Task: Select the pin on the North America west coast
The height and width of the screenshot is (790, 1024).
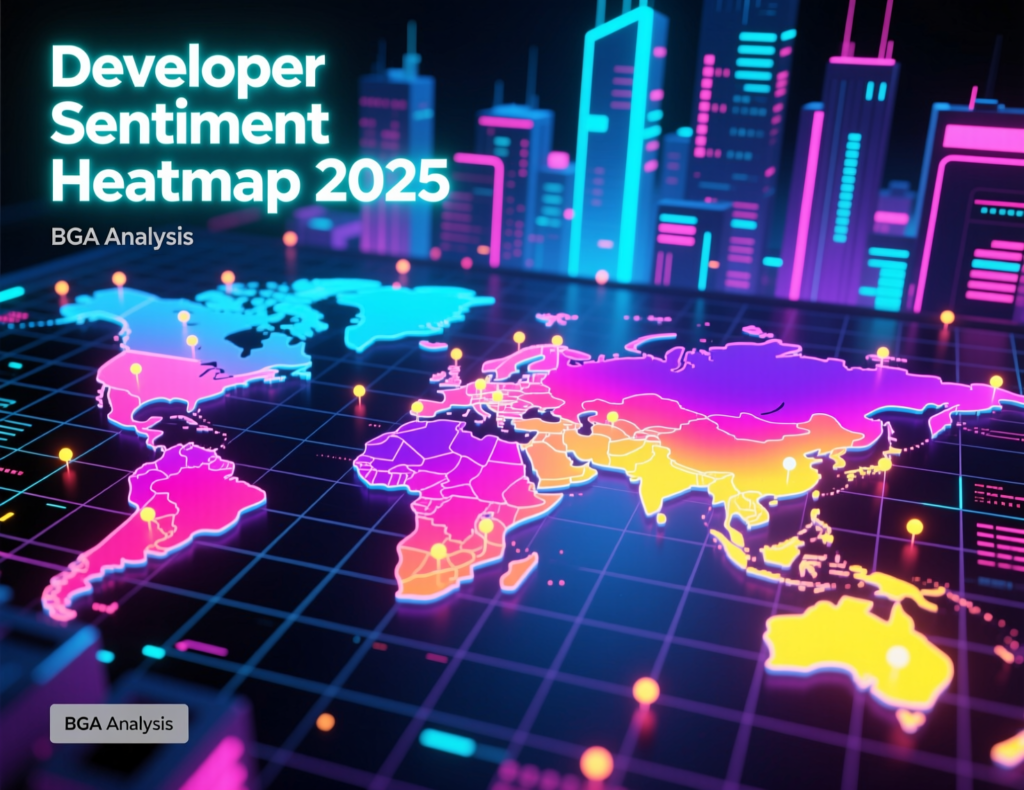Action: tap(136, 369)
